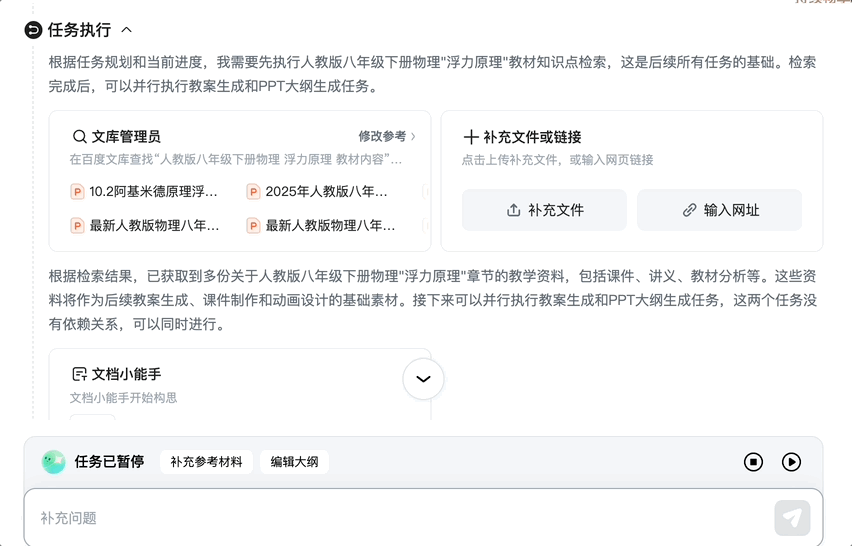Image resolution: width=852 pixels, height=546 pixels.
Task: Open the 修改参考 link
Action: coord(387,137)
